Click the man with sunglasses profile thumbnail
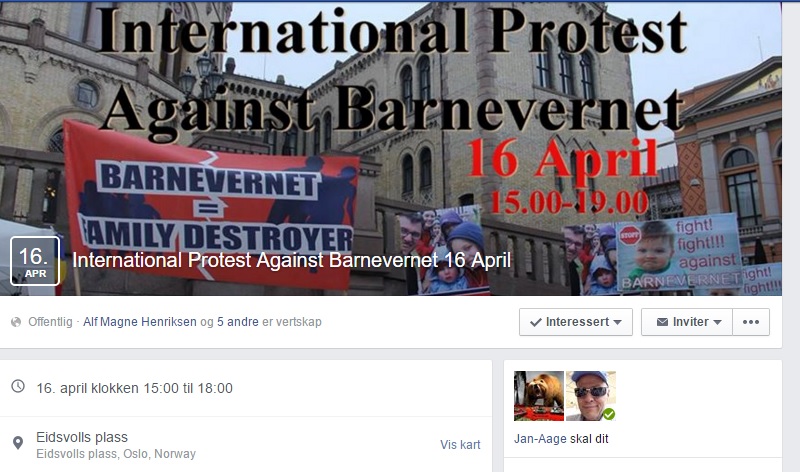 tap(591, 396)
